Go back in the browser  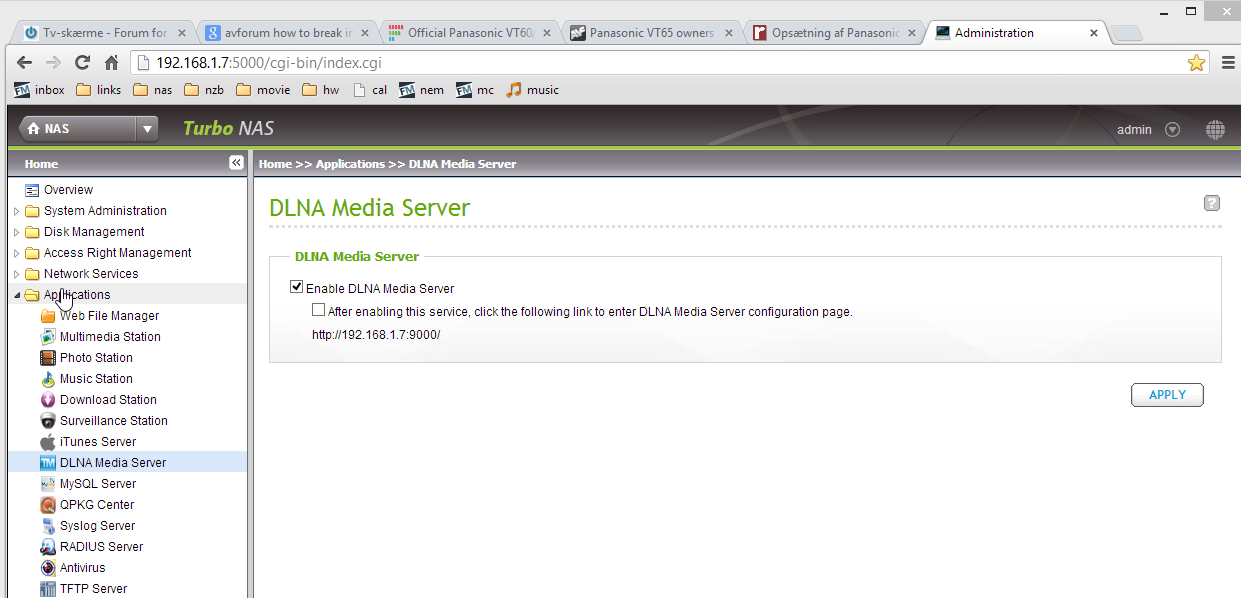point(25,63)
